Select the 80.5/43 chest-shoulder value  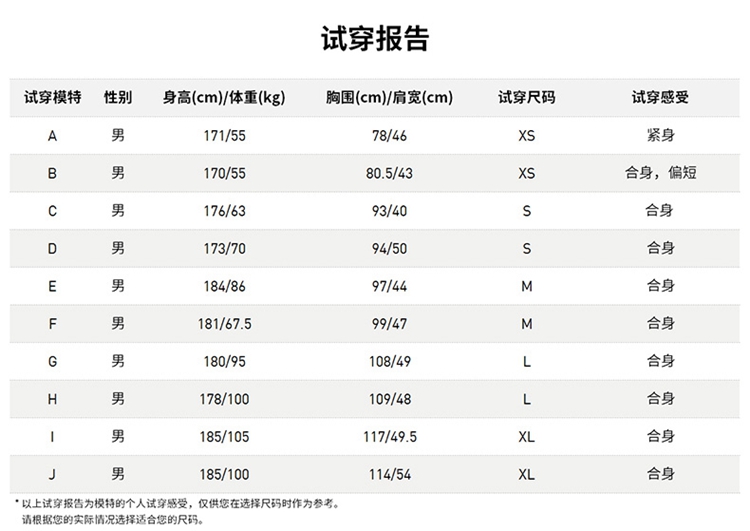pyautogui.click(x=389, y=173)
